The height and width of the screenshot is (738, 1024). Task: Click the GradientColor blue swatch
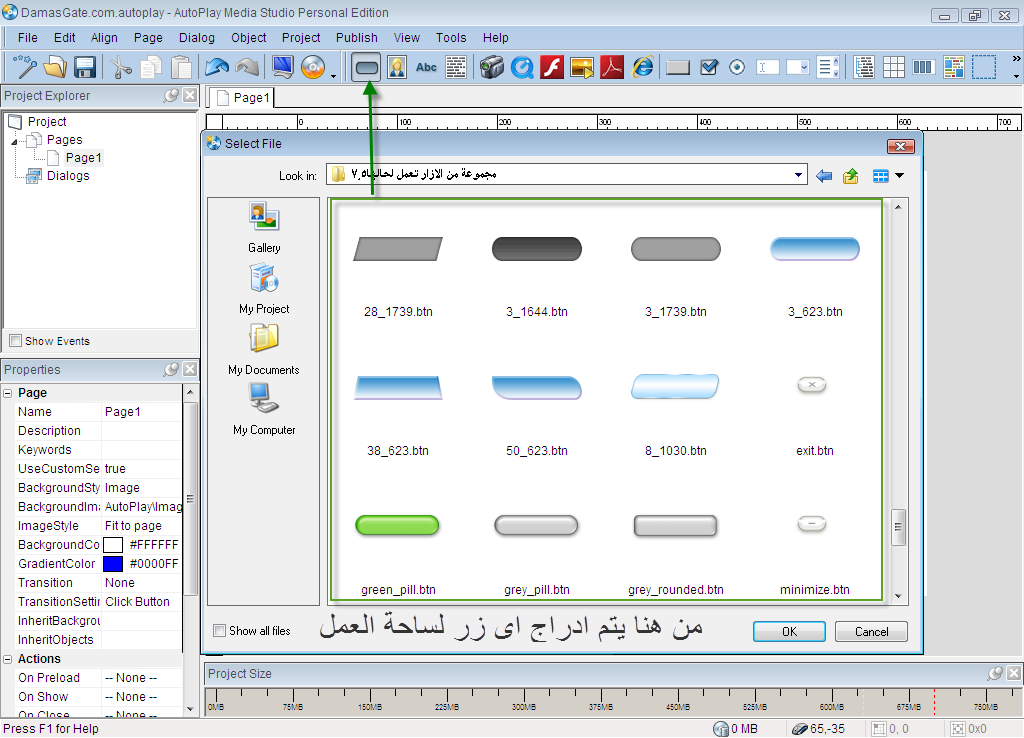pyautogui.click(x=113, y=564)
